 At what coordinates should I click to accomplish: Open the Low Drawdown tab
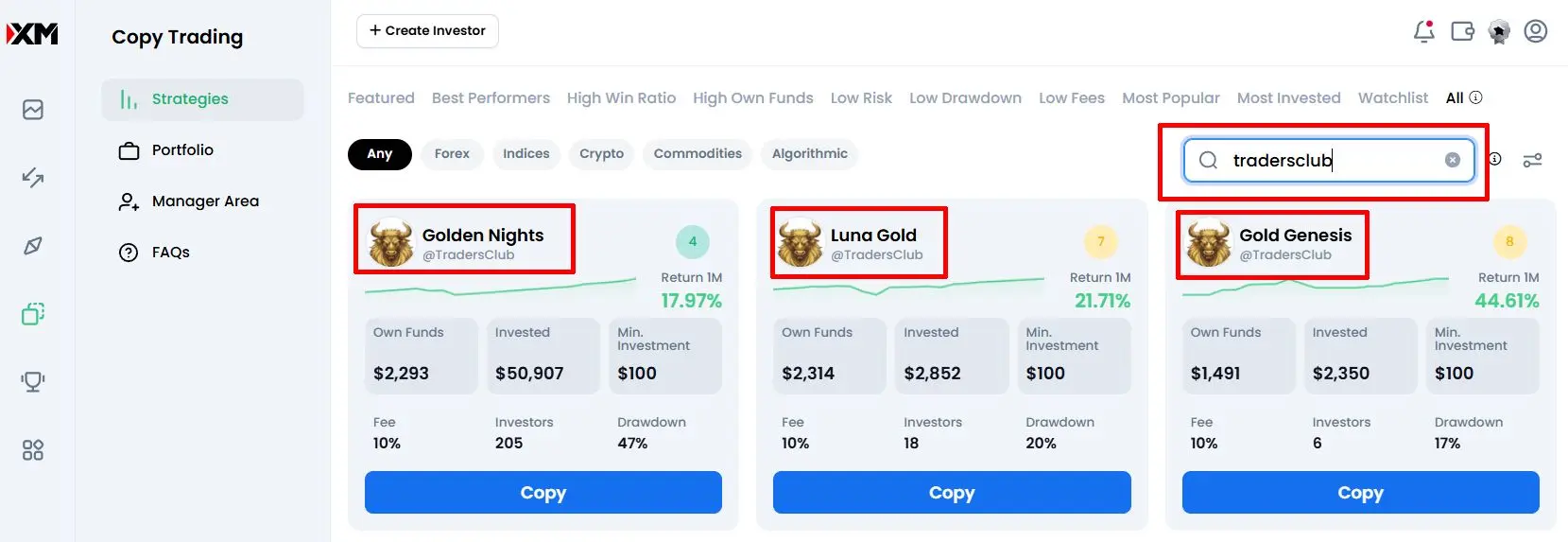click(965, 97)
